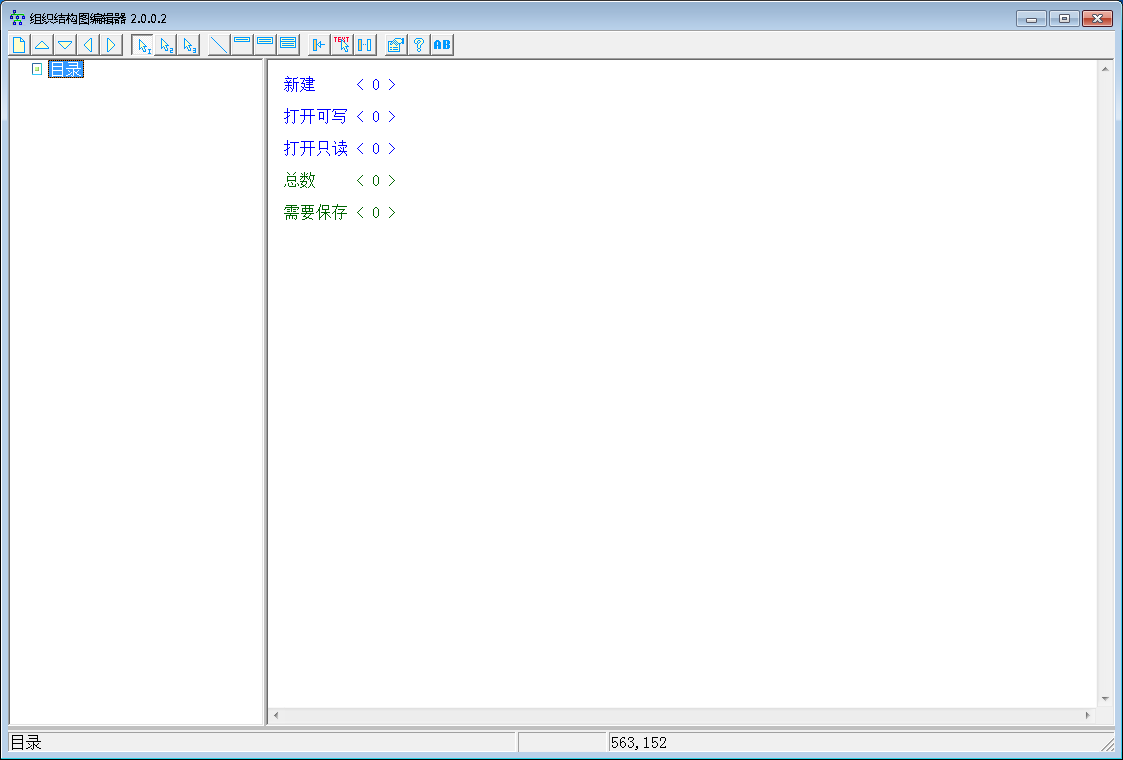Click the small square icon beside 目录
The image size is (1123, 760).
point(37,69)
